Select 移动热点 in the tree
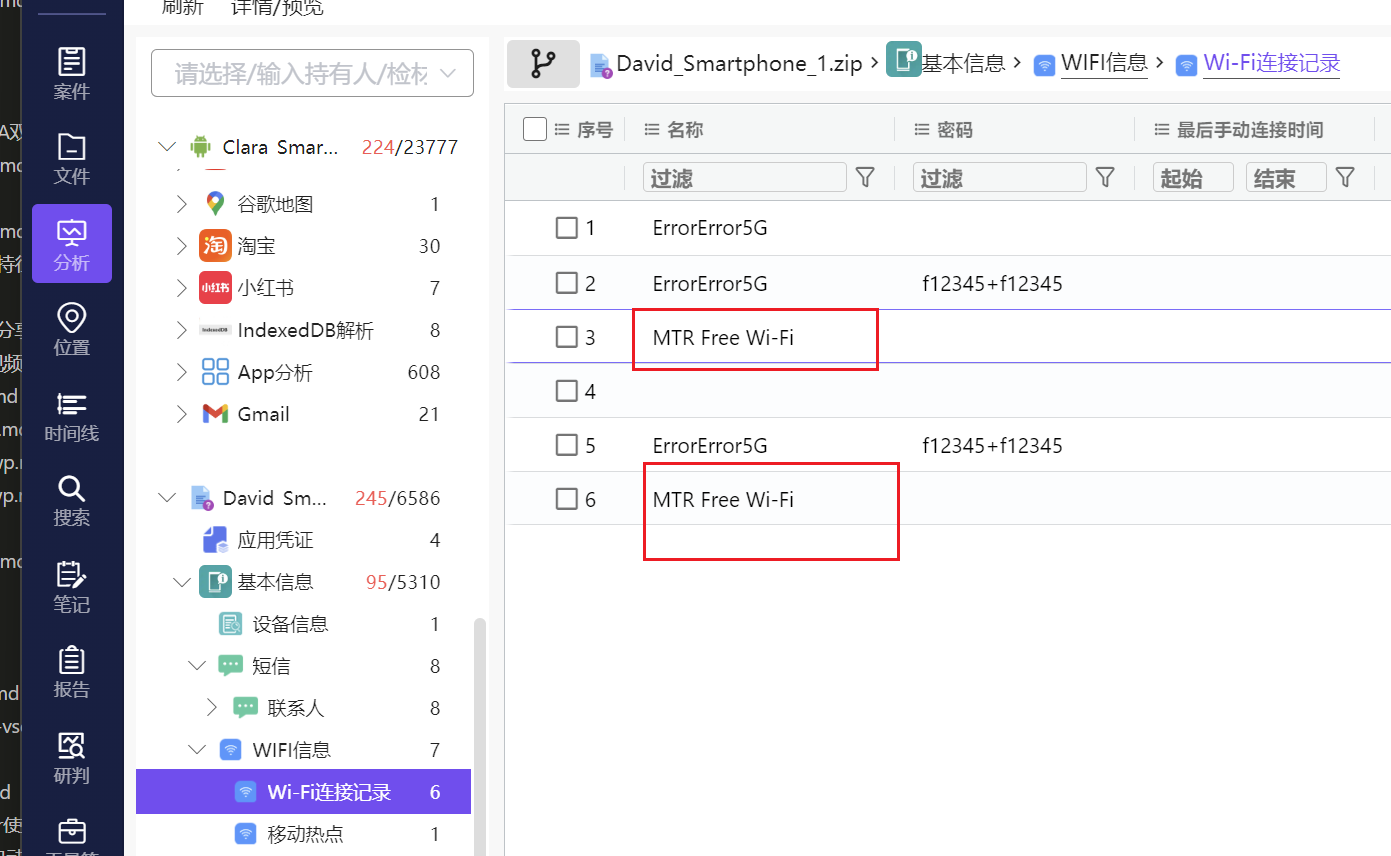 coord(307,834)
